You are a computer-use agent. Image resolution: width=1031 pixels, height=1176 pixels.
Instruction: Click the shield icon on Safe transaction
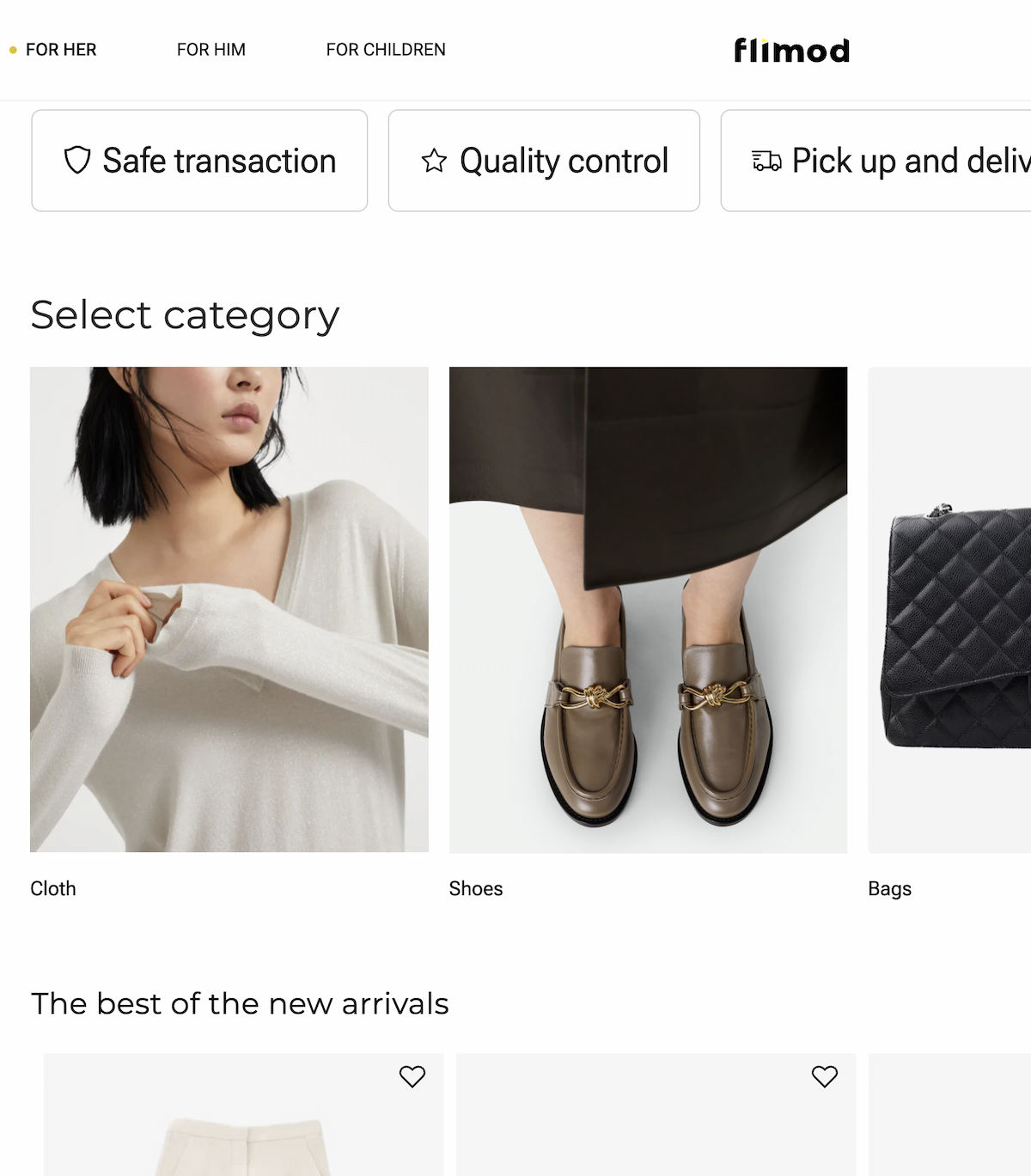(77, 161)
